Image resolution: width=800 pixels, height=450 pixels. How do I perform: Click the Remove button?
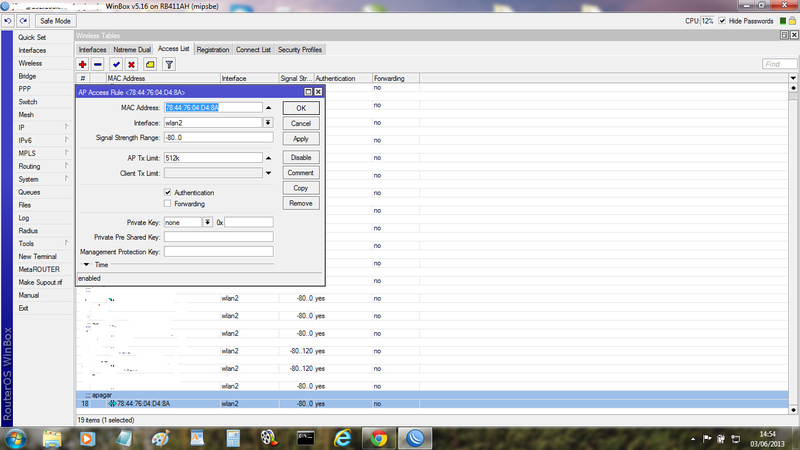coord(301,204)
